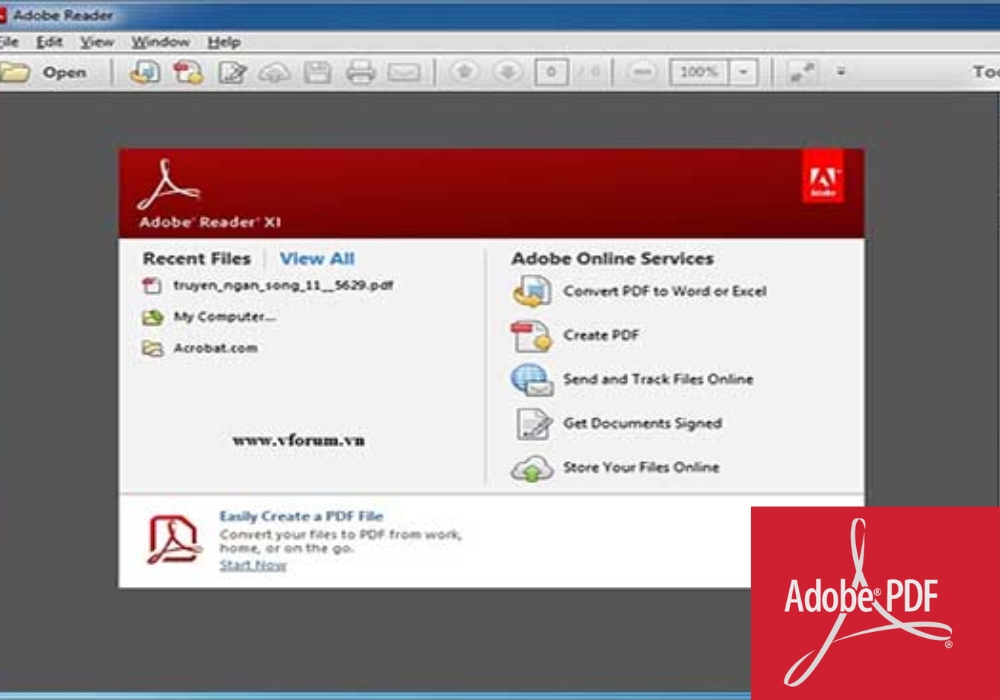Open the Window menu
This screenshot has width=1000, height=700.
[x=160, y=42]
